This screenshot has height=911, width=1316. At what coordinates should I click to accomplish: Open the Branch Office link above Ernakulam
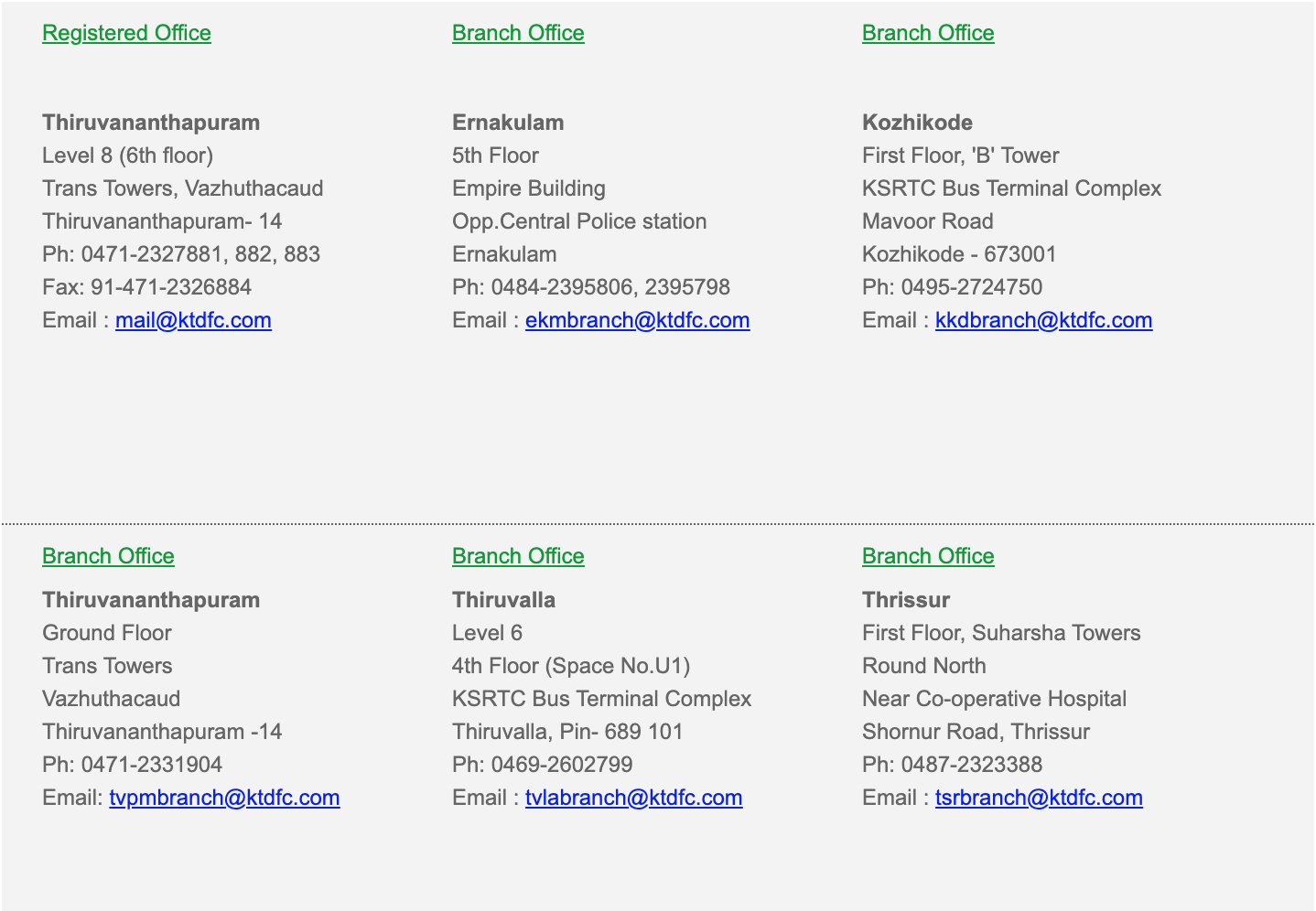(x=518, y=33)
